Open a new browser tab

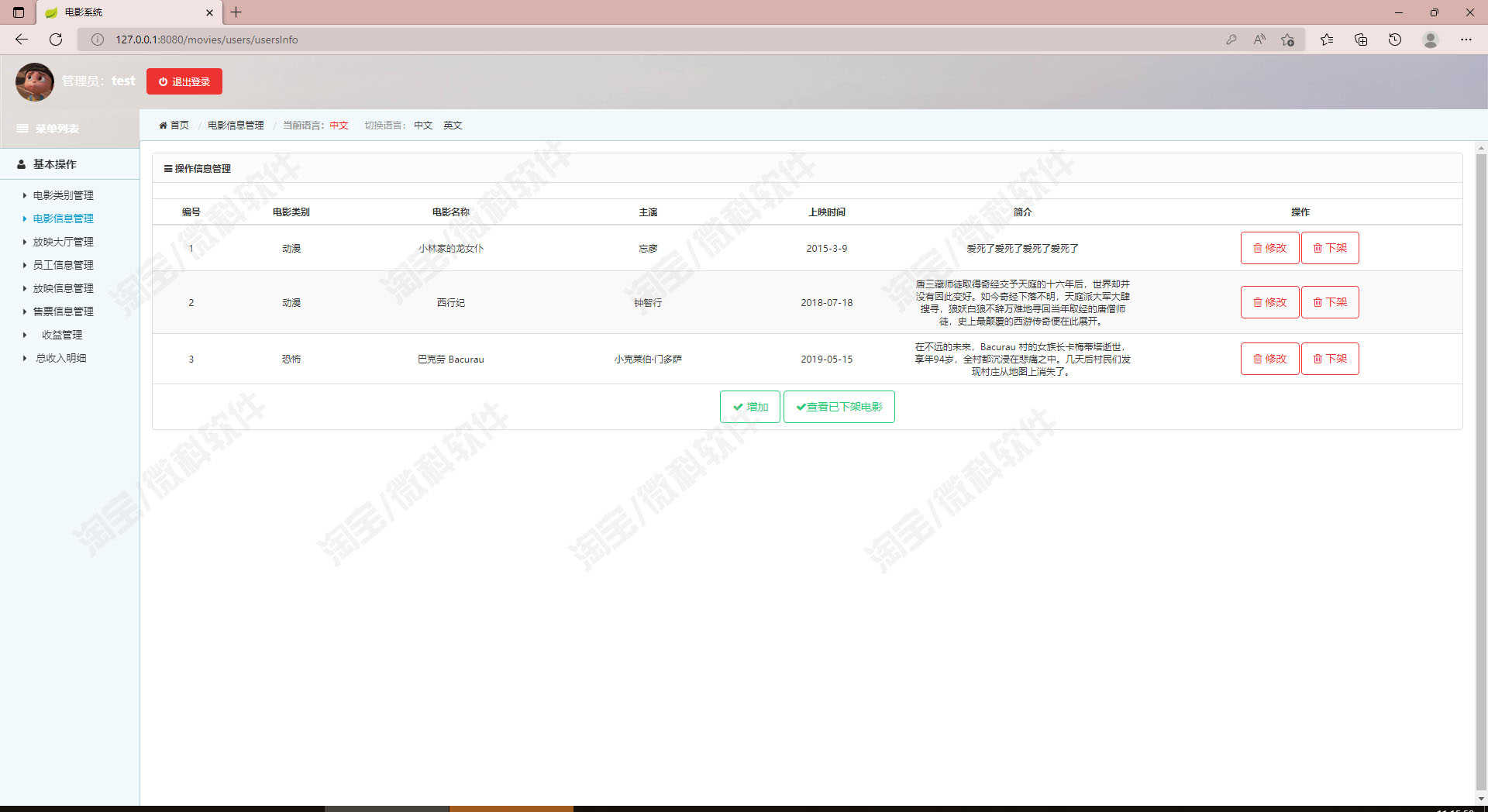tap(236, 12)
